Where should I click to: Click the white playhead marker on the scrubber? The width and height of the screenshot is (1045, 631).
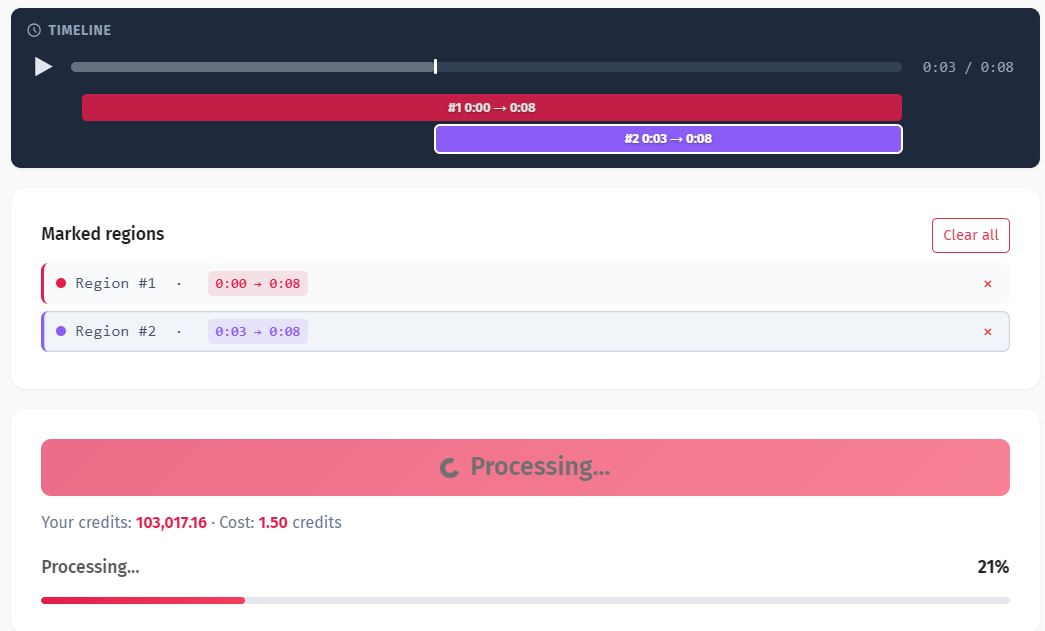coord(435,67)
